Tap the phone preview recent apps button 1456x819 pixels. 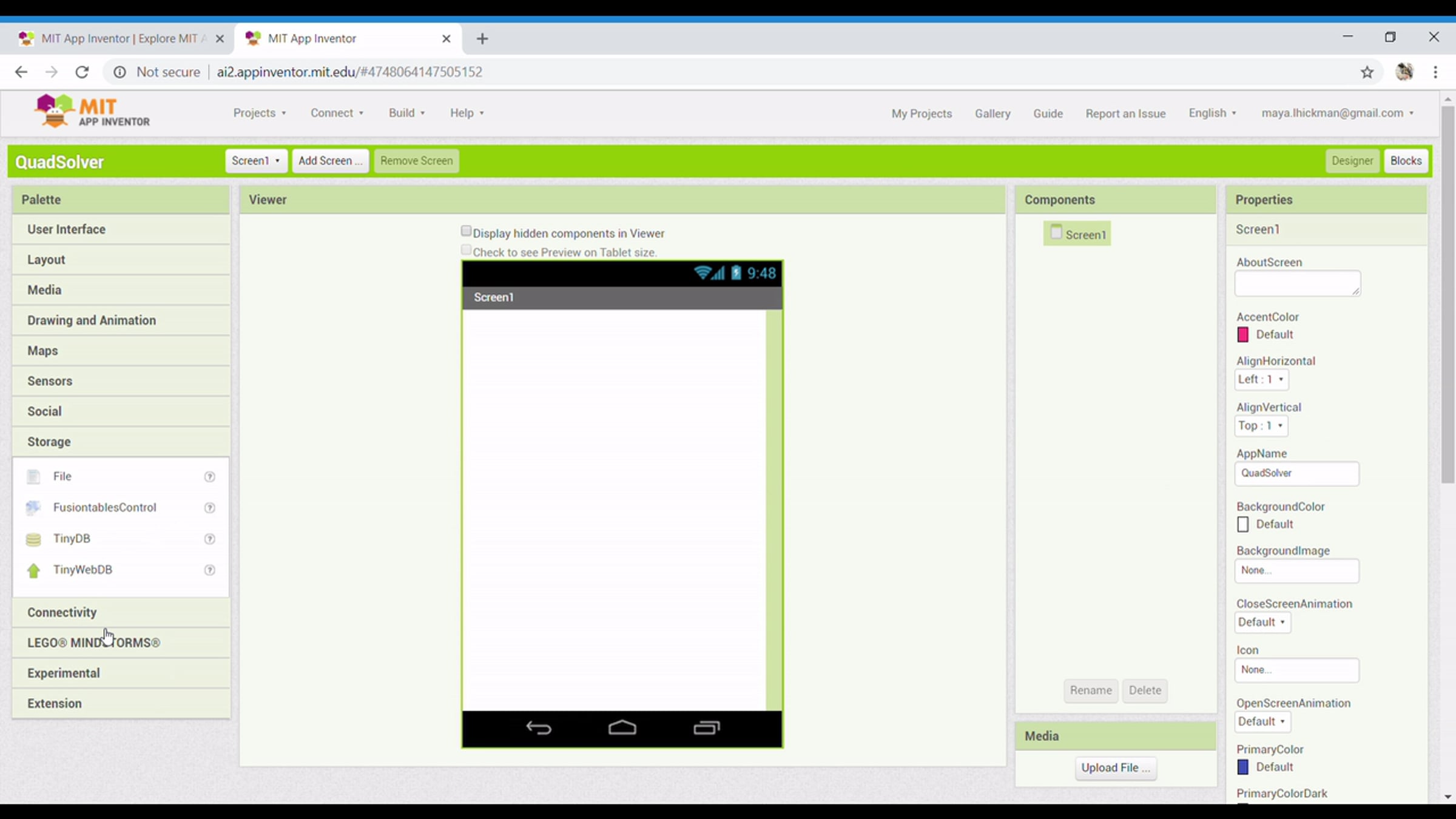coord(707,727)
